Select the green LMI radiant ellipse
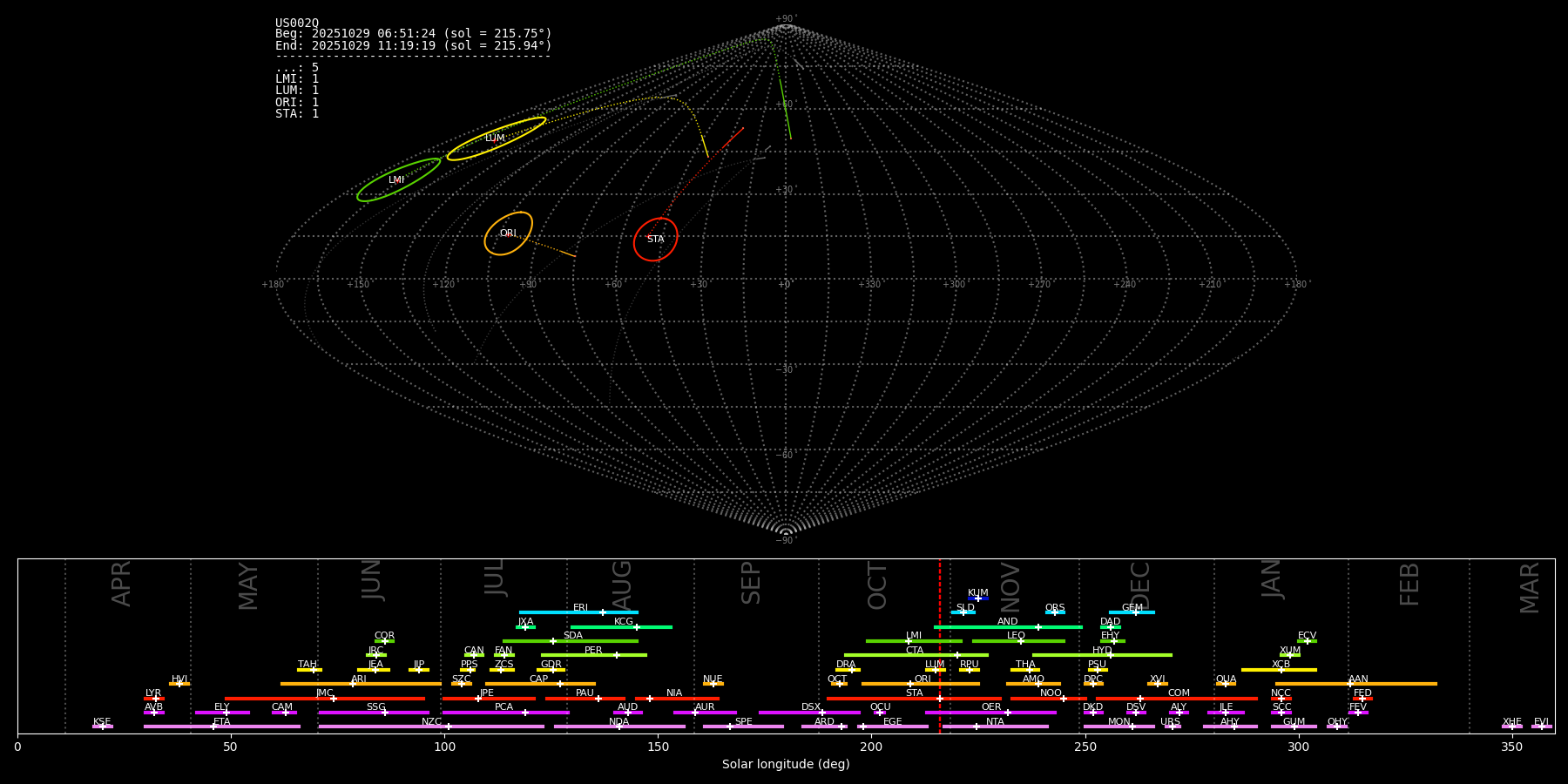Image resolution: width=1568 pixels, height=784 pixels. (x=398, y=180)
